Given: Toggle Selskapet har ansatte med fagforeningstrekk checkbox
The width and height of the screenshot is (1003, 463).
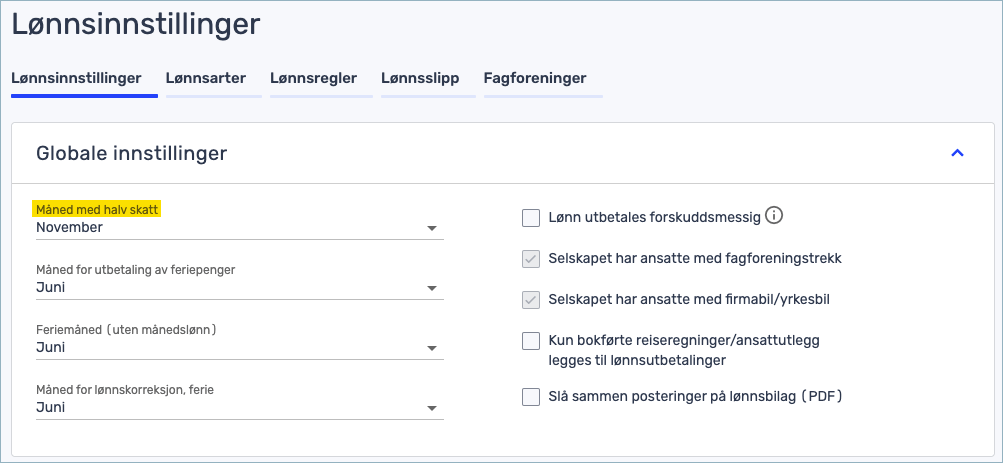Looking at the screenshot, I should coord(531,259).
